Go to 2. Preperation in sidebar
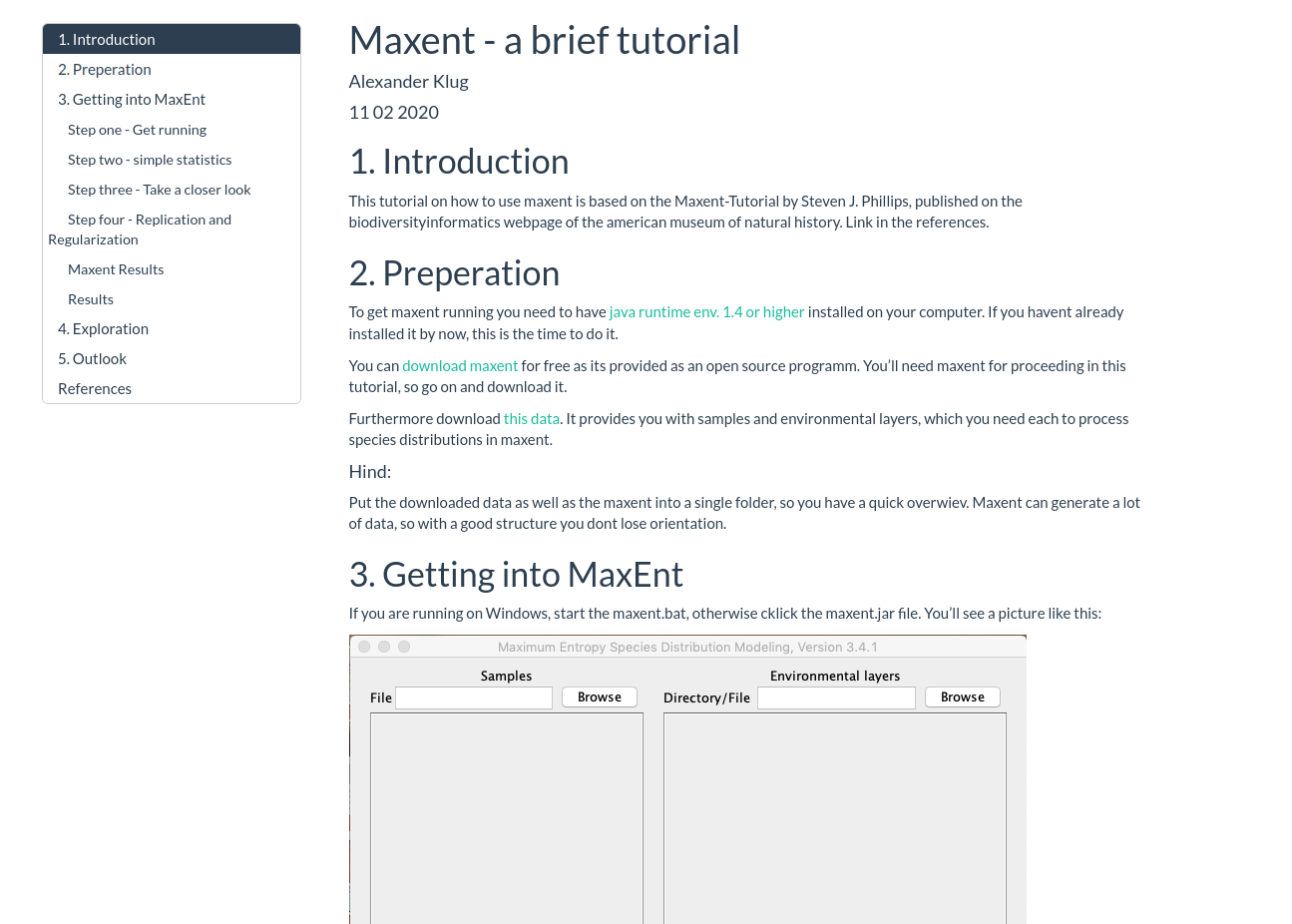This screenshot has width=1292, height=924. tap(105, 70)
